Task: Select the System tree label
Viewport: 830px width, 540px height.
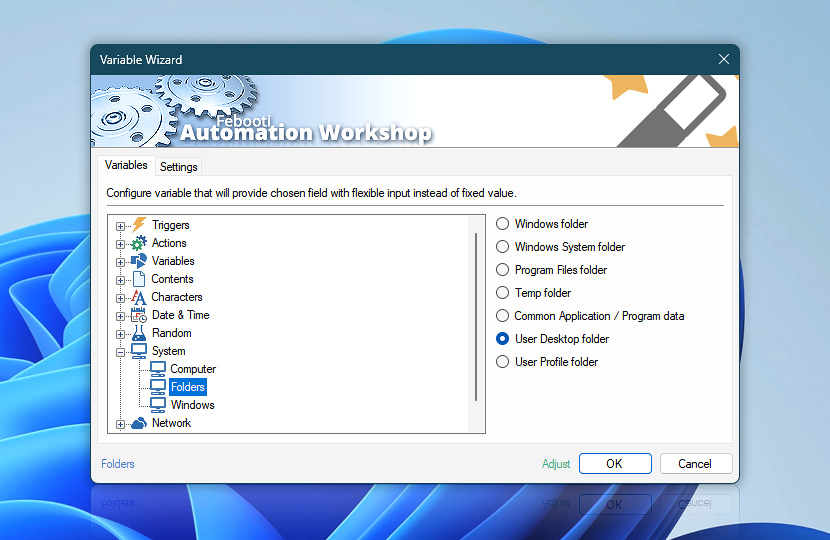Action: point(168,351)
